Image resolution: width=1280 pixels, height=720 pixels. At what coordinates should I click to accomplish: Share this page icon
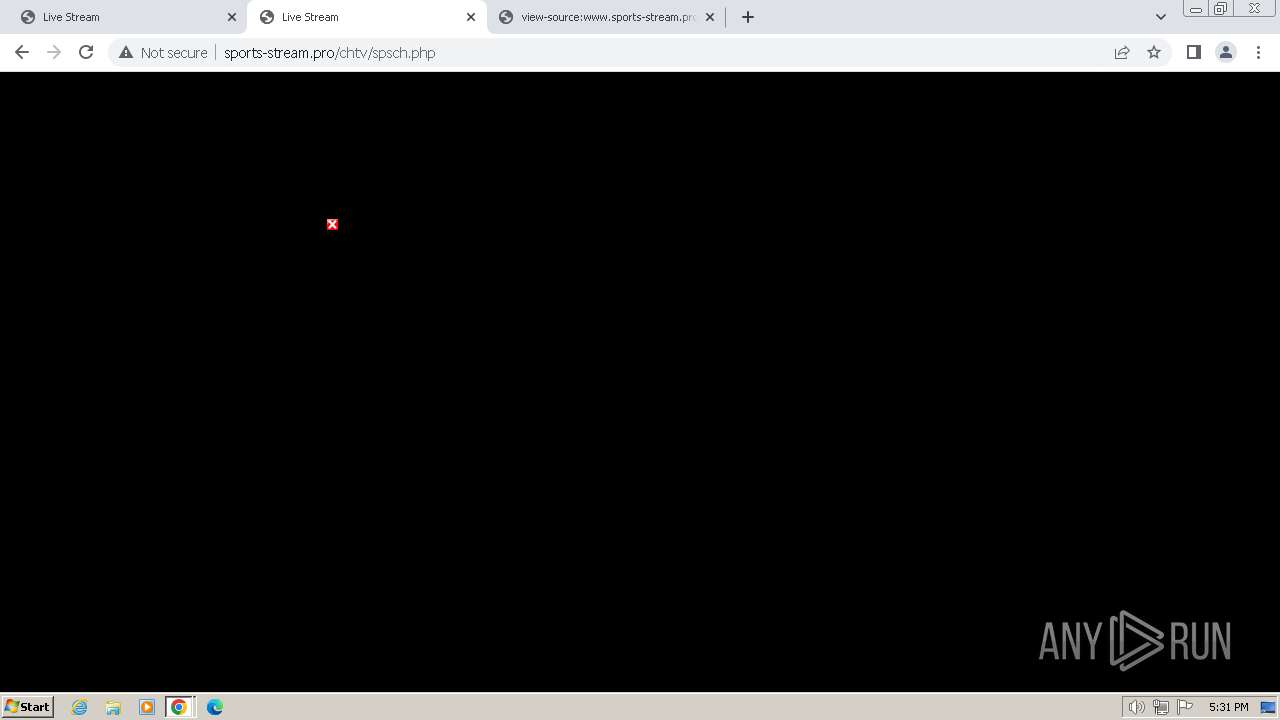(1122, 52)
